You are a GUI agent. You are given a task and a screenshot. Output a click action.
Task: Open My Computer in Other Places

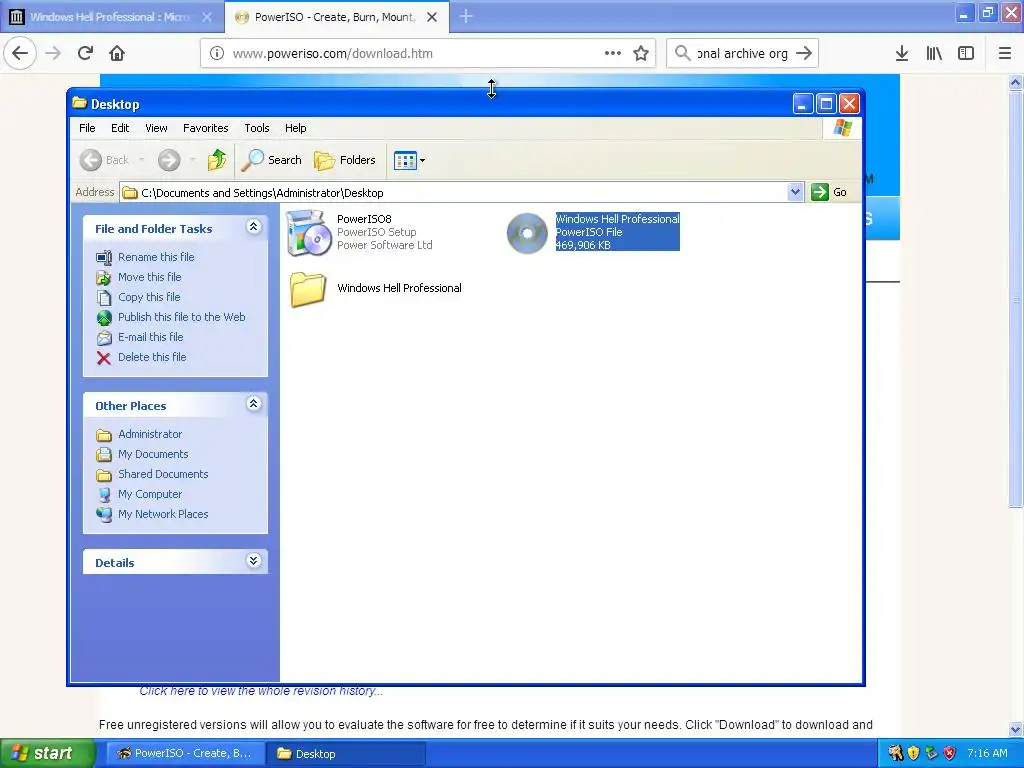pyautogui.click(x=150, y=494)
